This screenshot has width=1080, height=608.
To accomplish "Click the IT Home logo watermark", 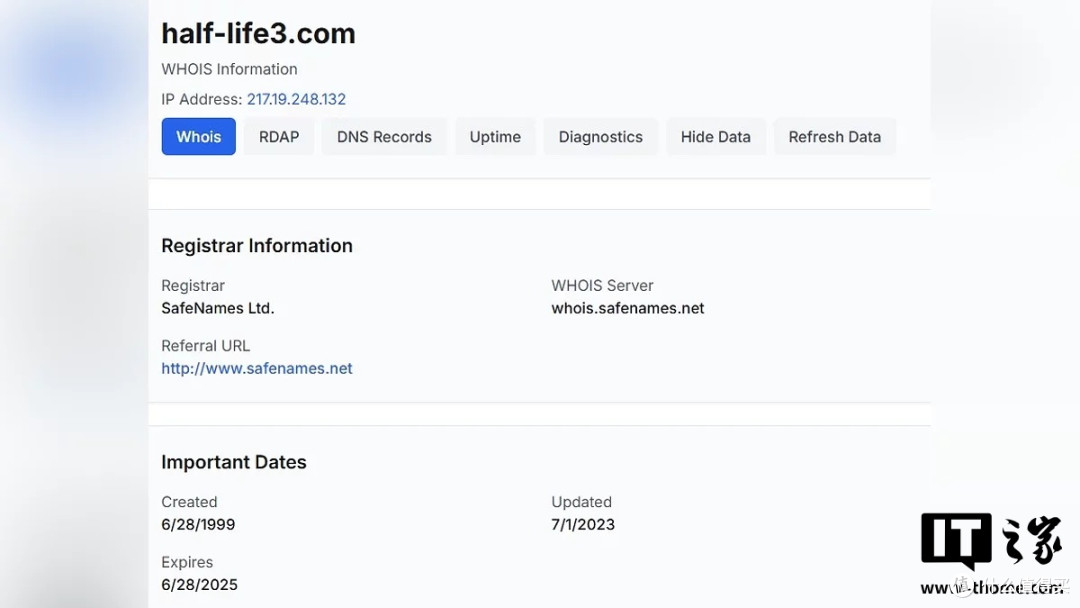I will [991, 541].
